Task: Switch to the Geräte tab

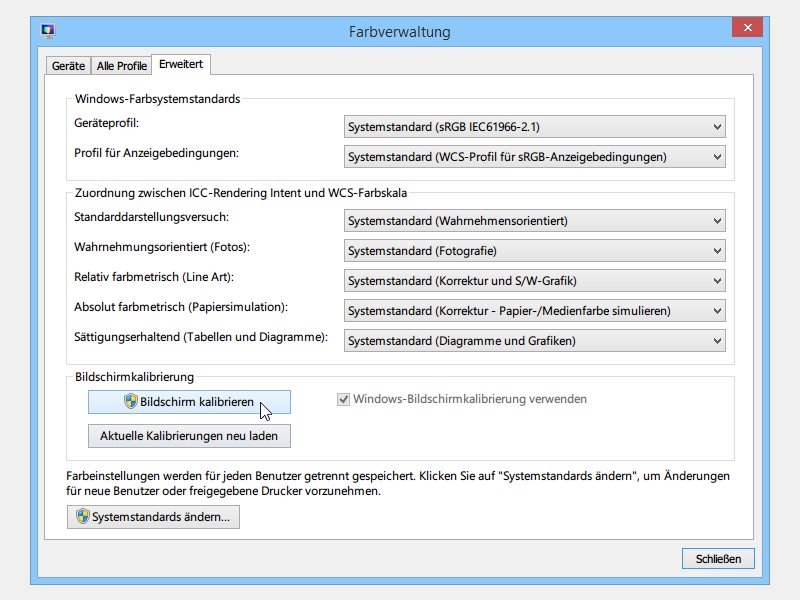Action: [68, 66]
